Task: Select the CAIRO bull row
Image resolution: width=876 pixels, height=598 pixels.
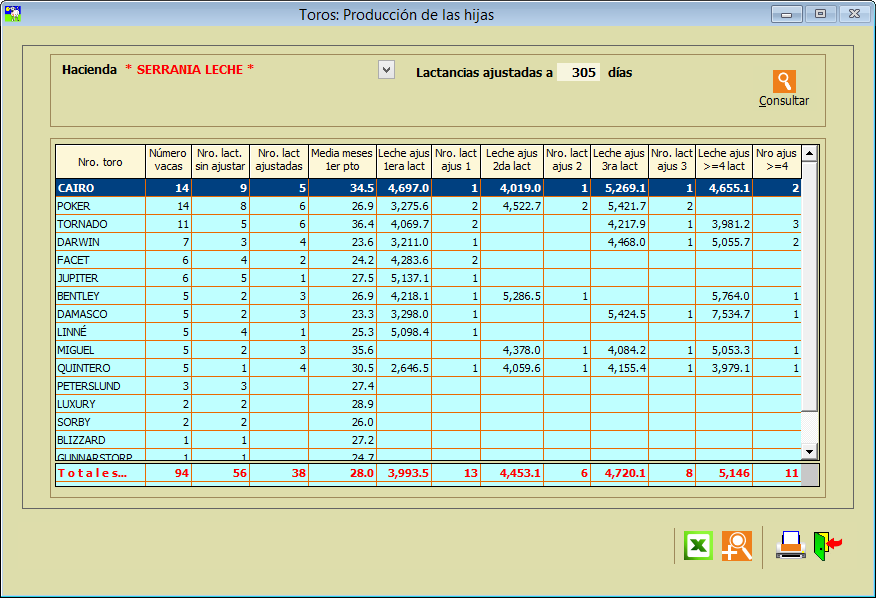Action: coord(100,188)
